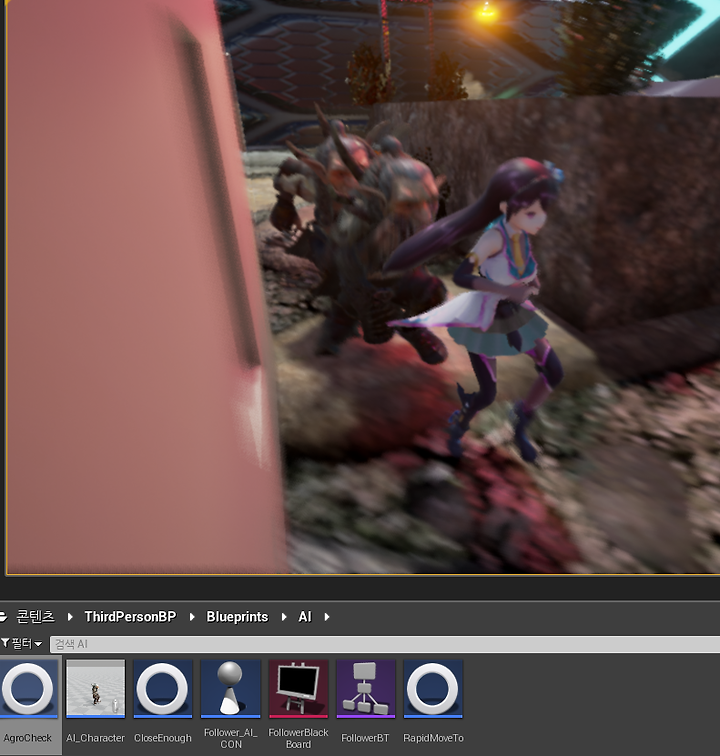Select the RapidMoveTo task asset icon
Image resolution: width=720 pixels, height=756 pixels.
[433, 688]
